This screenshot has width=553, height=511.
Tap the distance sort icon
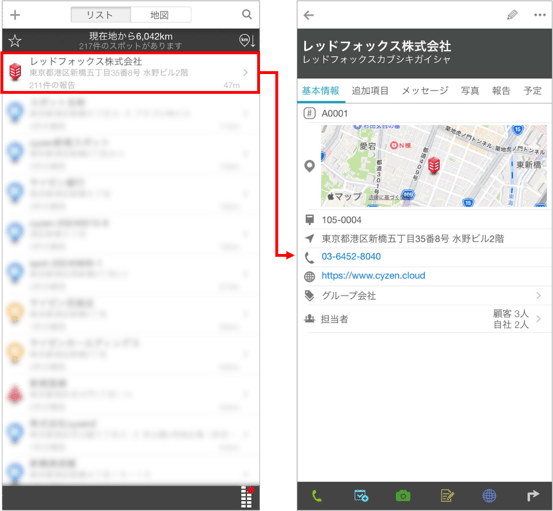(247, 41)
